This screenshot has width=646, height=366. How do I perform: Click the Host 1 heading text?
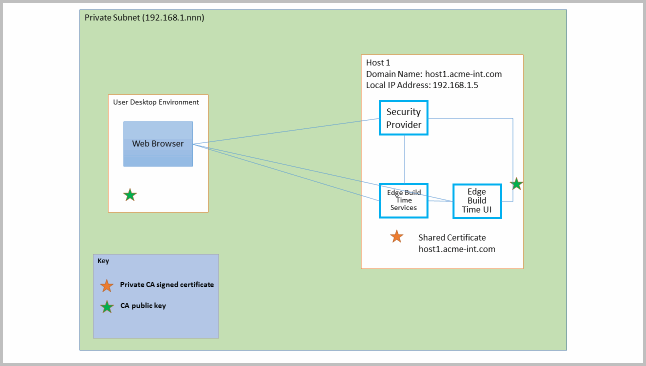point(378,63)
